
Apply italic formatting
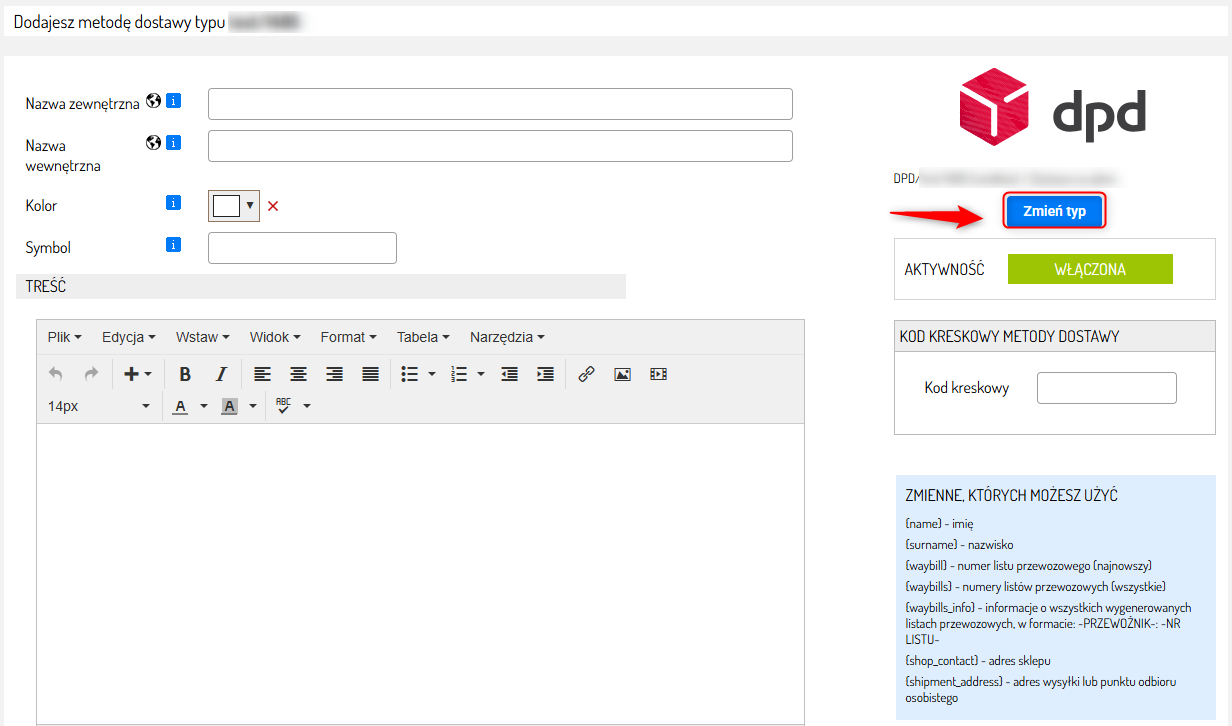coord(221,374)
